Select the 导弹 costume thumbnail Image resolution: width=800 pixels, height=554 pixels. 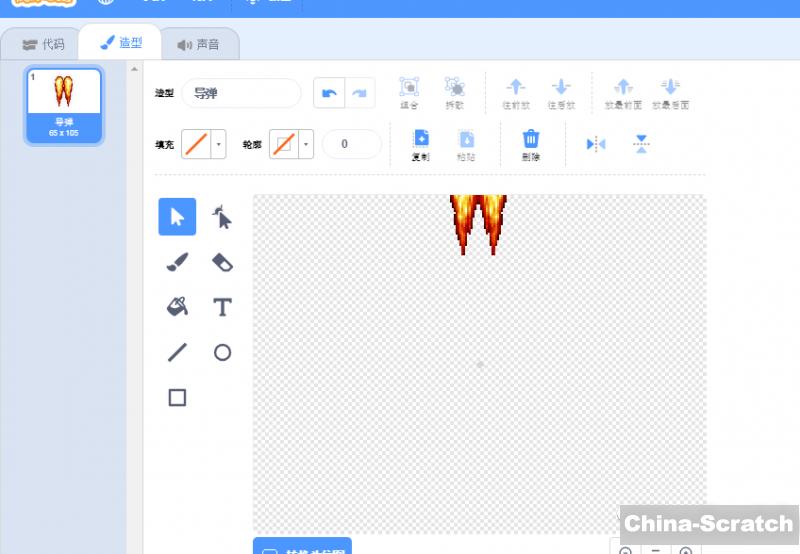64,104
